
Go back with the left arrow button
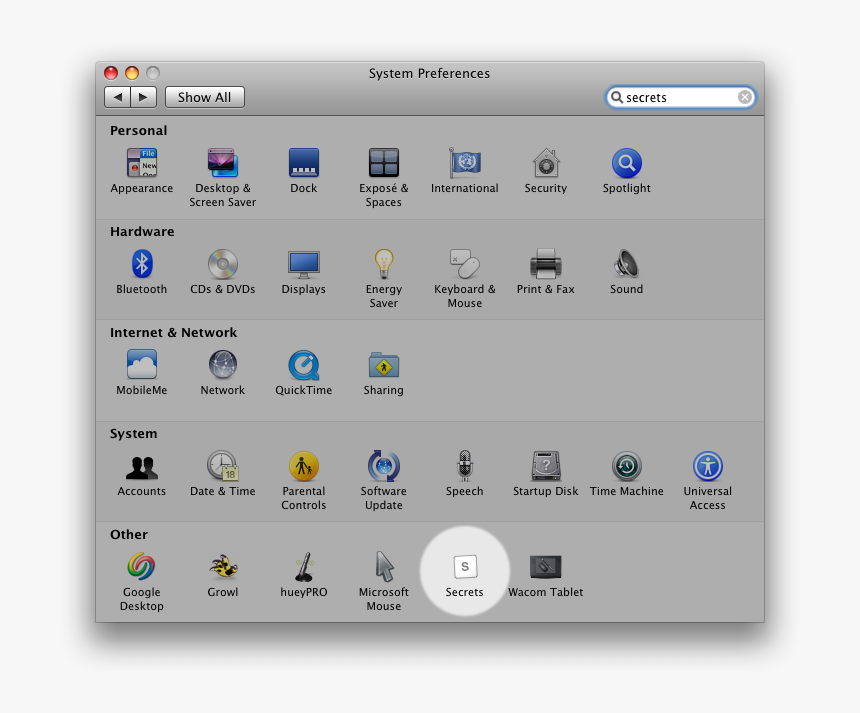pos(117,97)
